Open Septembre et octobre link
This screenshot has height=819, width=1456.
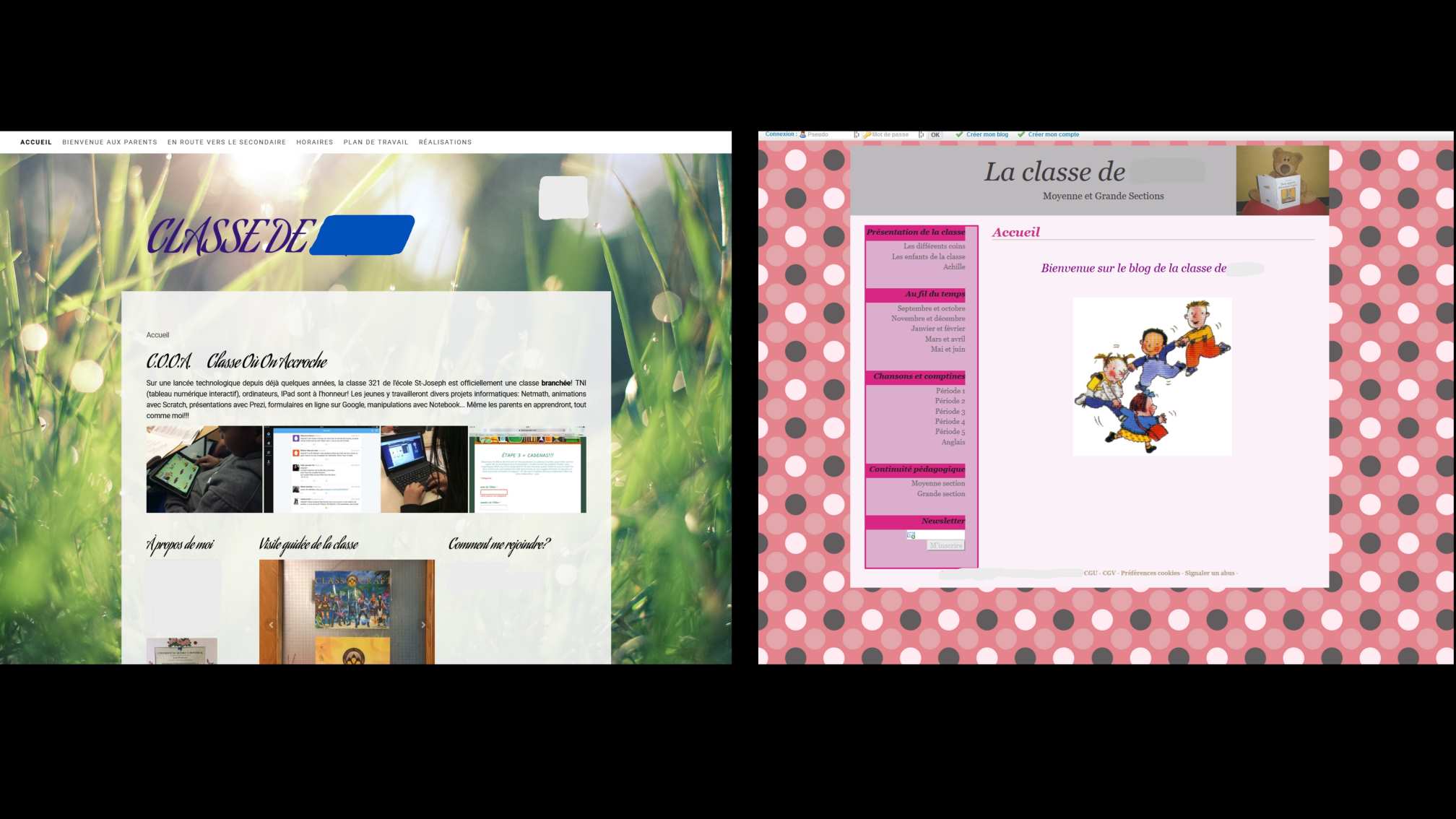931,308
